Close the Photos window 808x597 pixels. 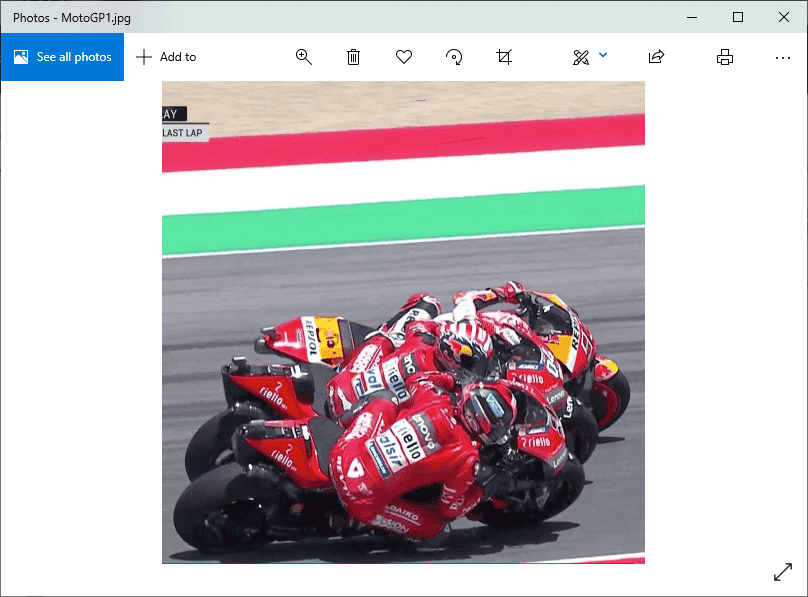click(x=784, y=17)
